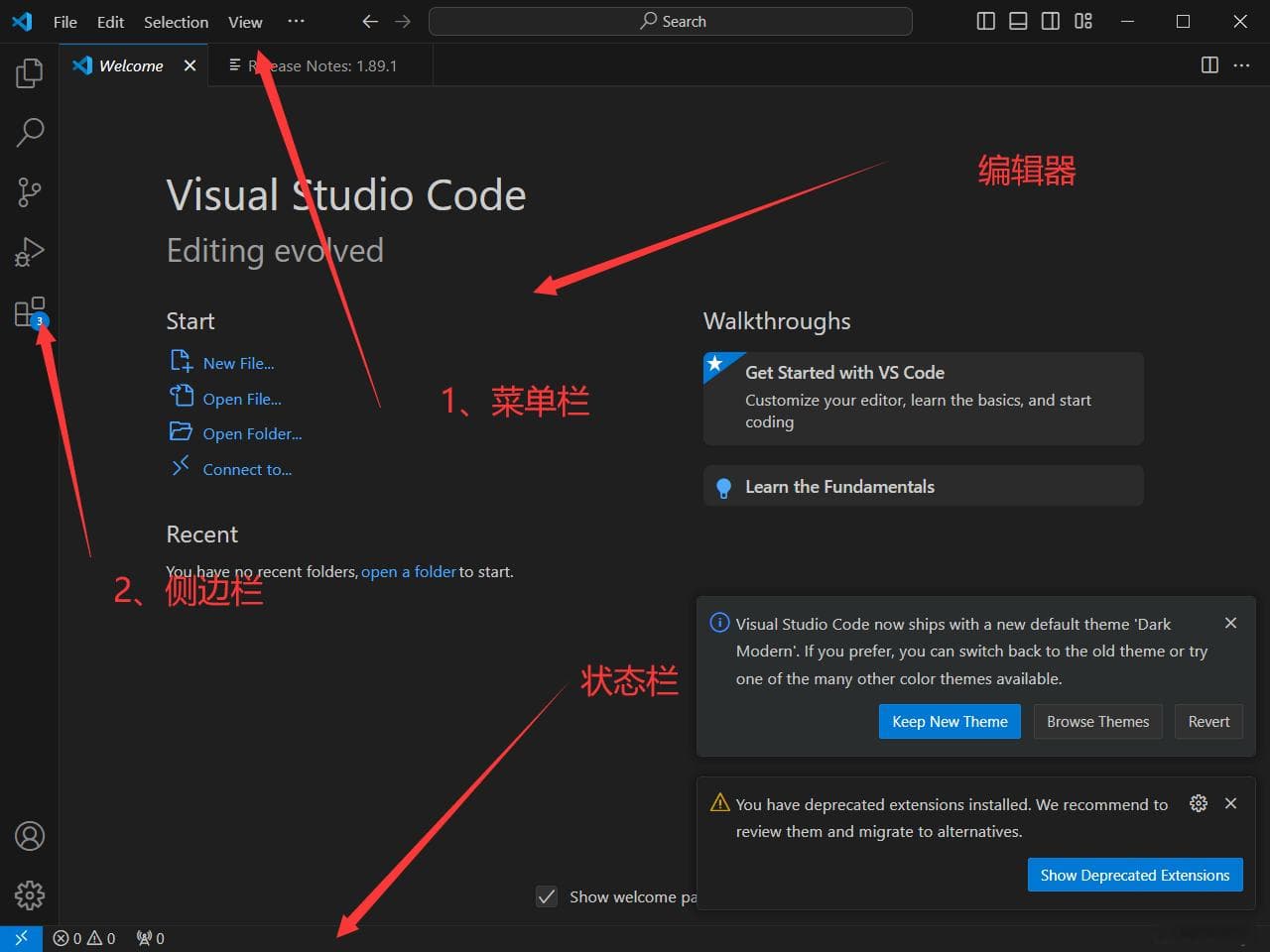Switch to the Release Notes: 1.89.1 tab
1270x952 pixels.
(x=320, y=65)
